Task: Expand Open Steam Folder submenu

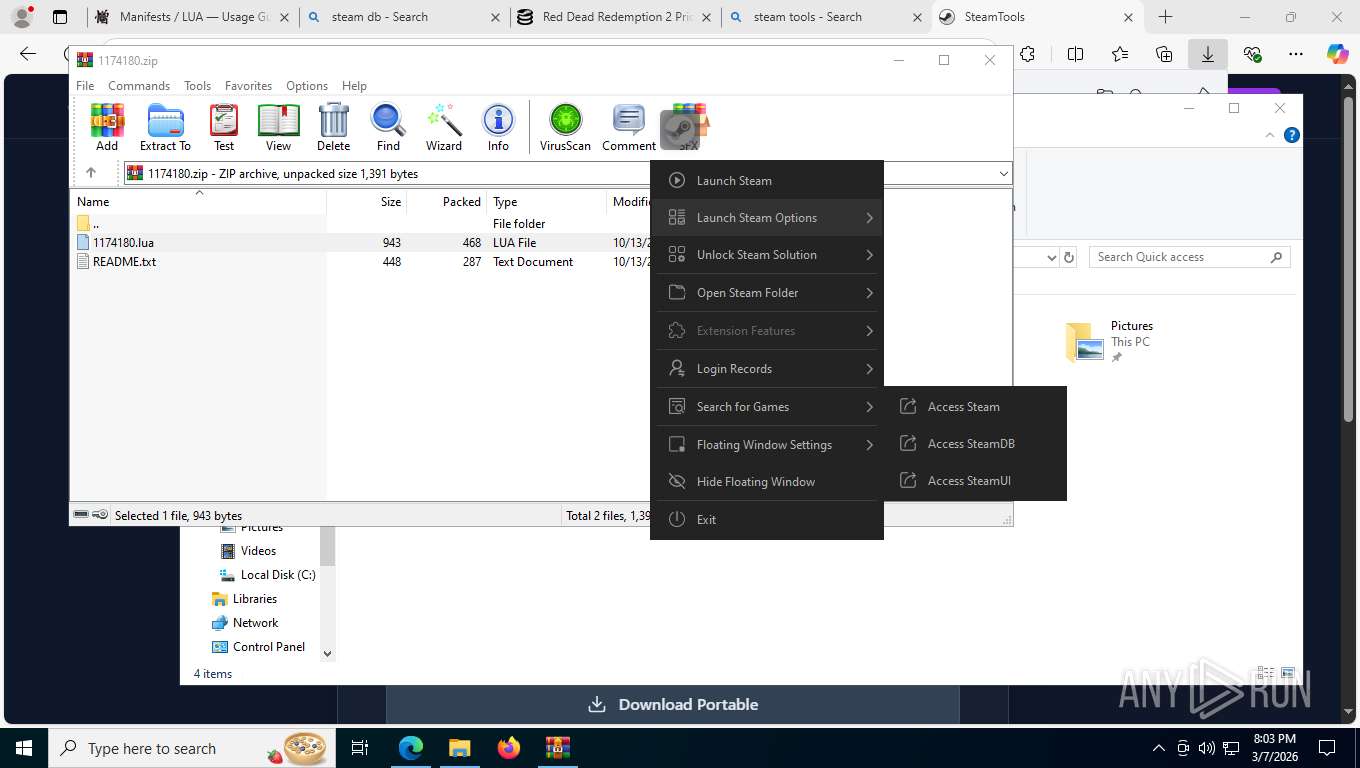Action: point(767,292)
